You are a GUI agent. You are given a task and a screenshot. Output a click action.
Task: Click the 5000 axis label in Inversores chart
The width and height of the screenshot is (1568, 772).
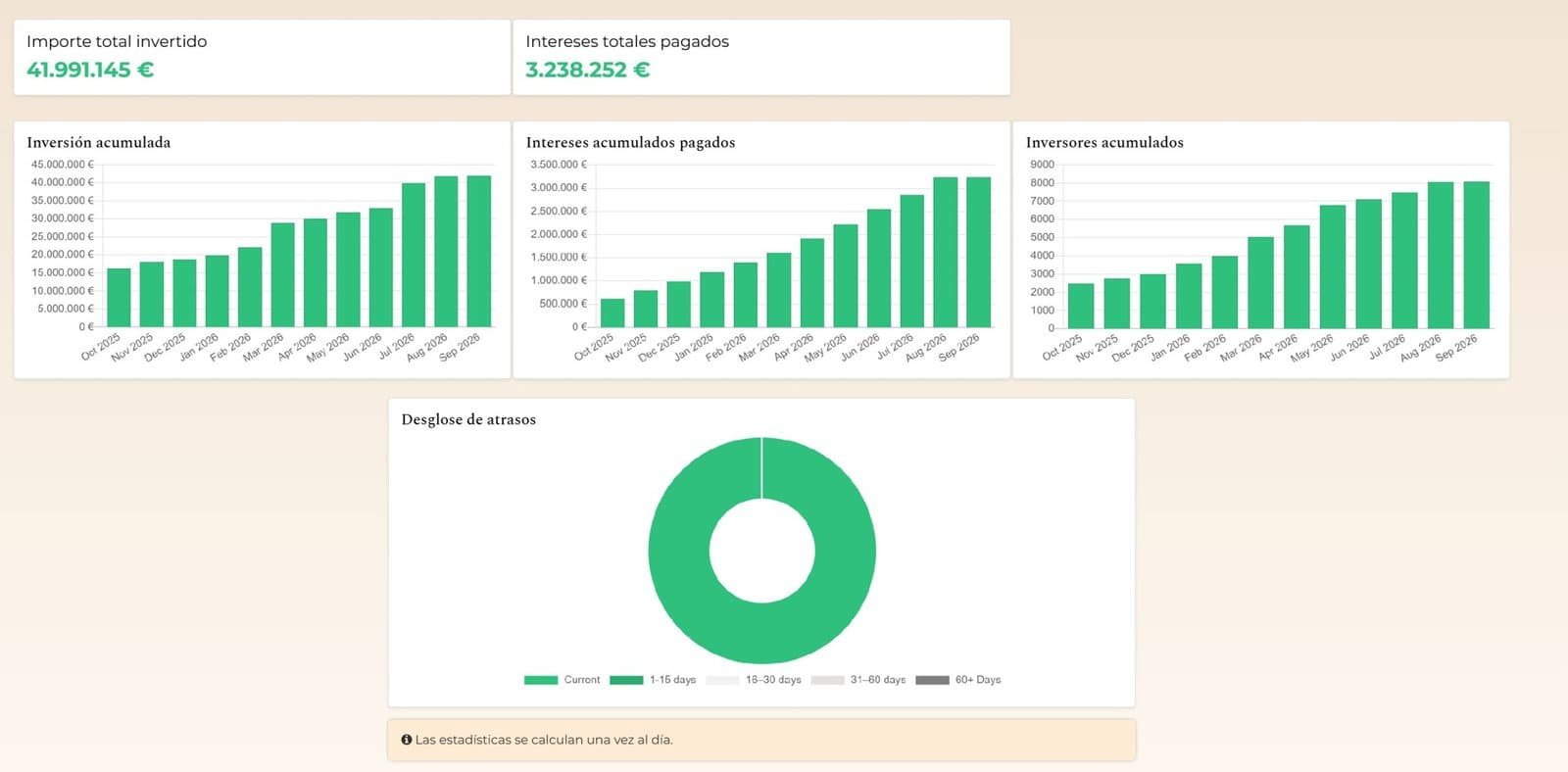pyautogui.click(x=1043, y=237)
